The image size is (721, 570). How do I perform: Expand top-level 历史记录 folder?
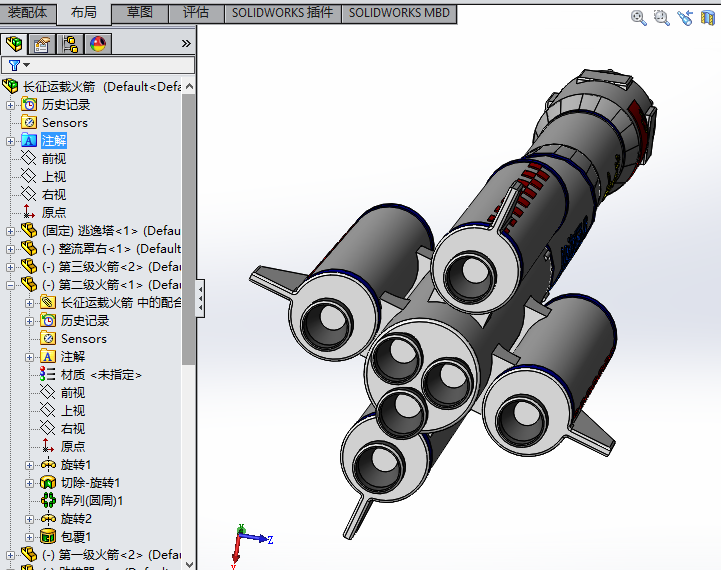10,105
